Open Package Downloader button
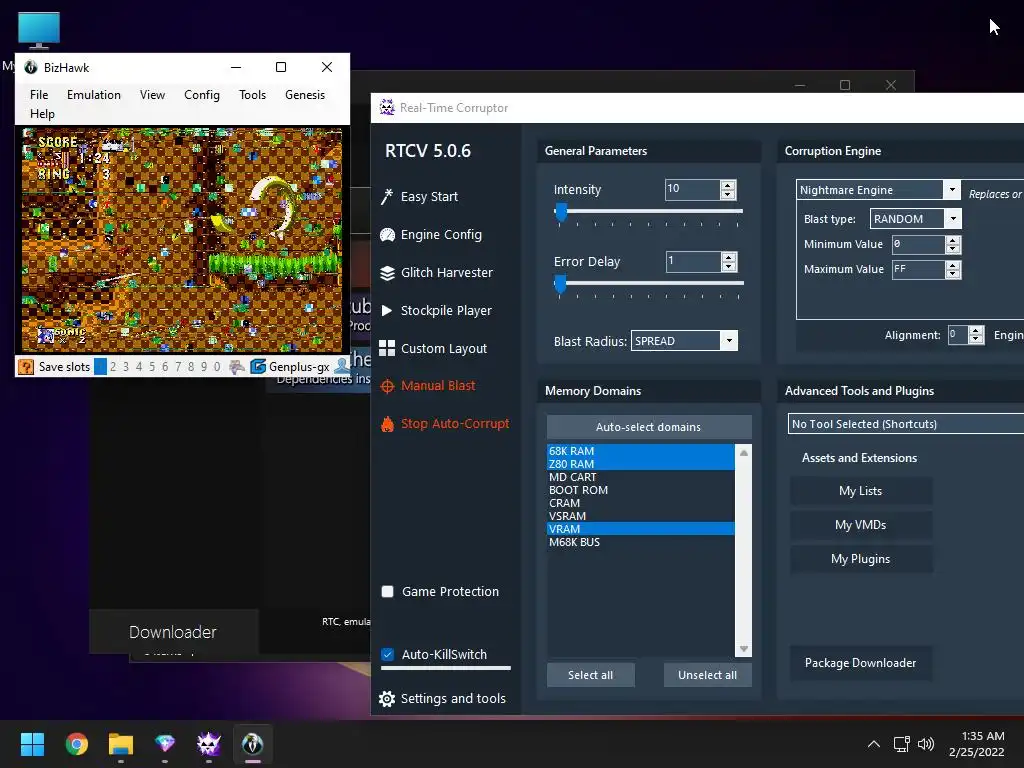Viewport: 1024px width, 768px height. coord(861,663)
